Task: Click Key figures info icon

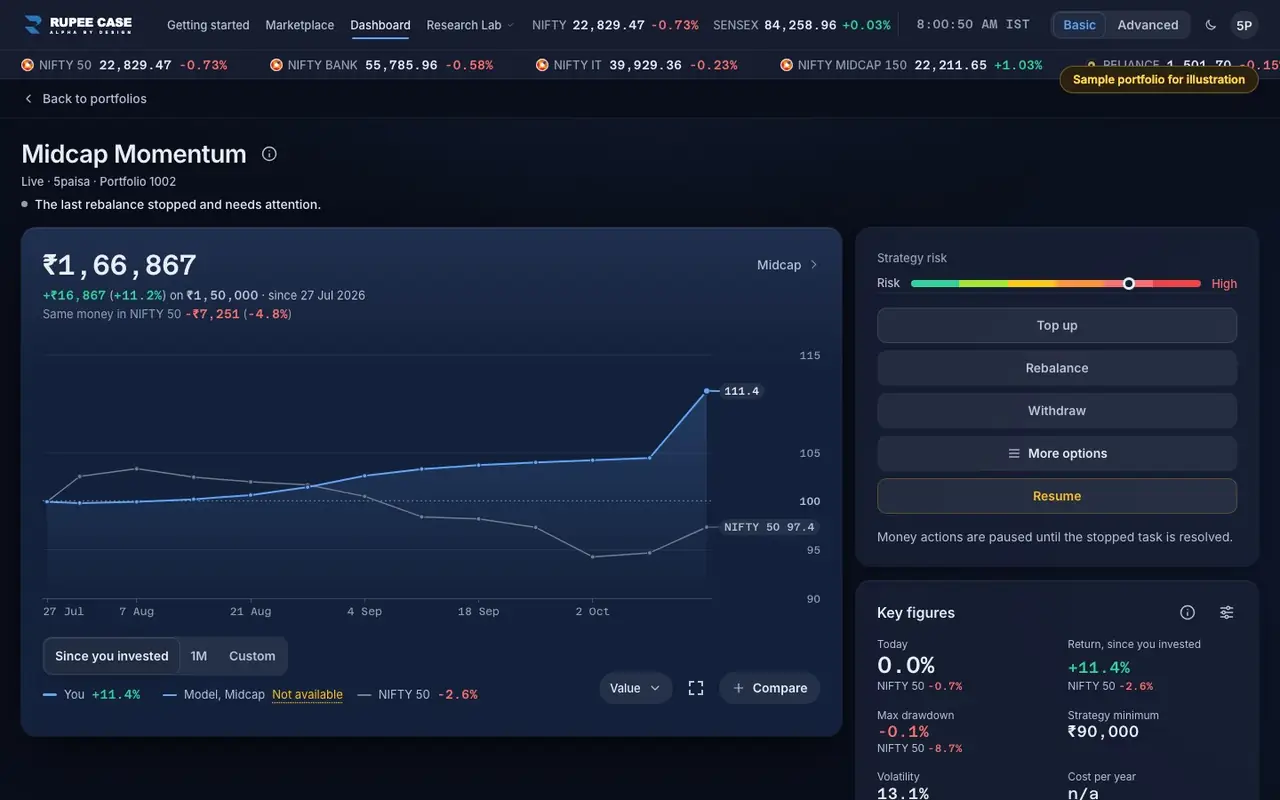Action: (1187, 612)
